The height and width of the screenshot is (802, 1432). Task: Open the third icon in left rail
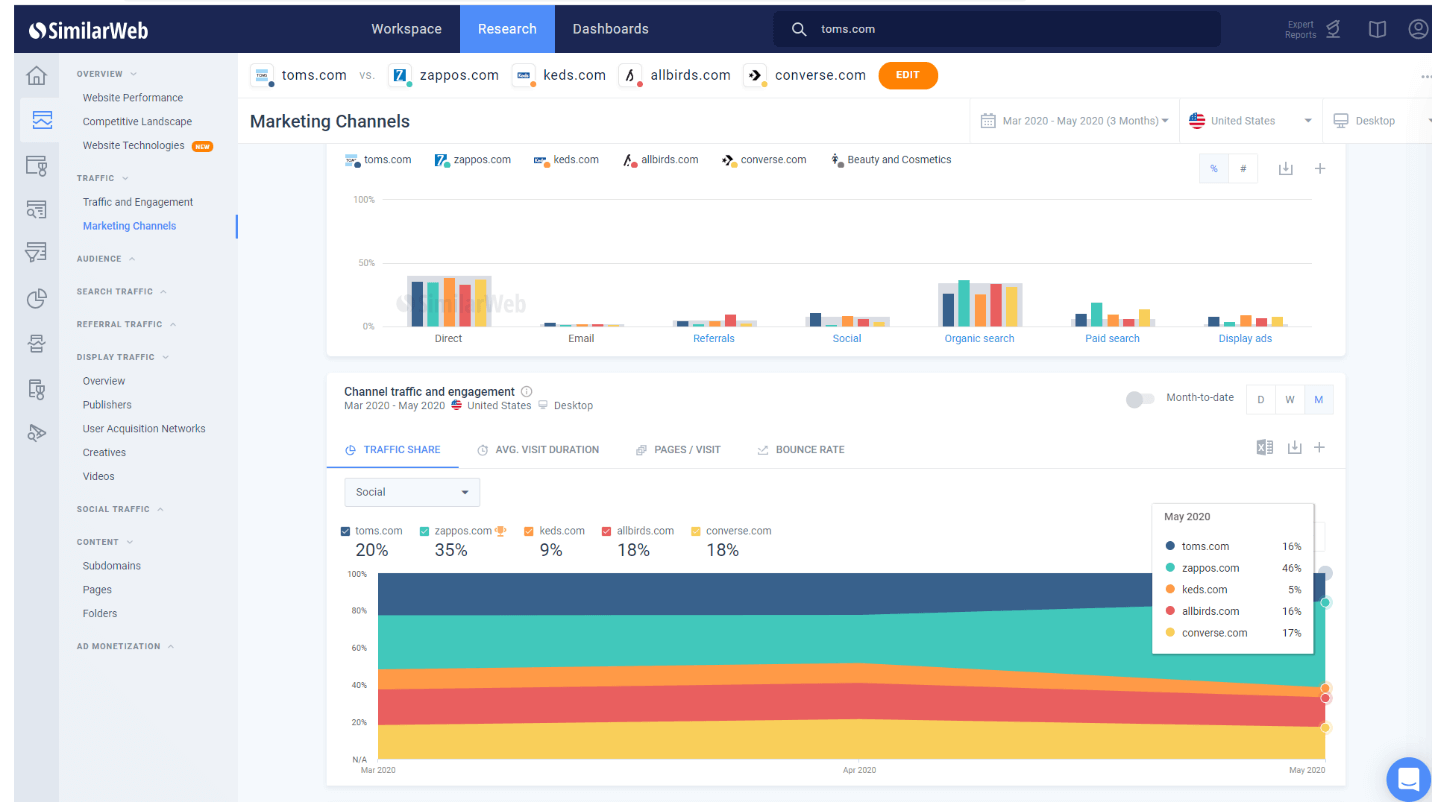[x=37, y=165]
